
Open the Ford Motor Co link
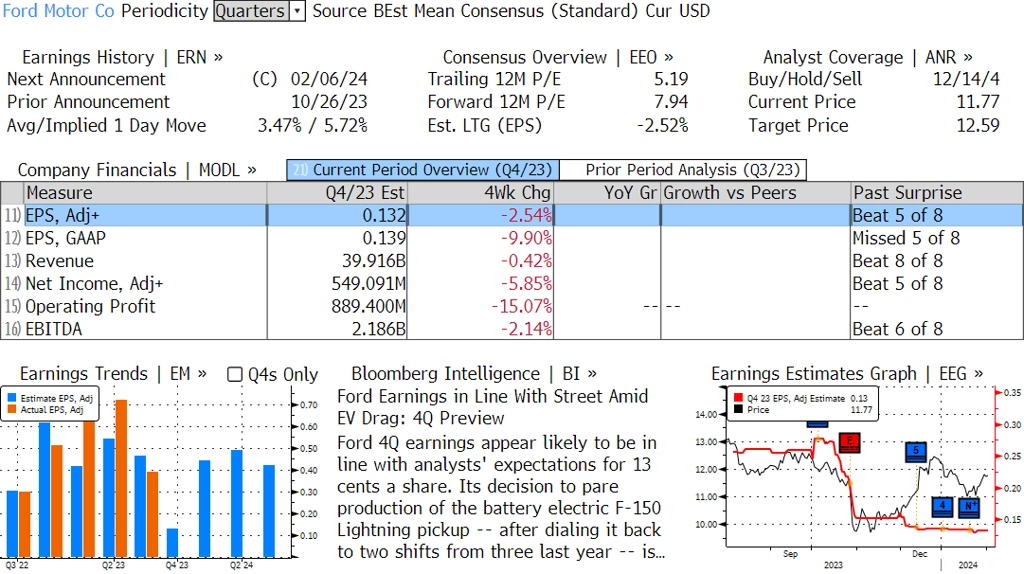pyautogui.click(x=59, y=11)
